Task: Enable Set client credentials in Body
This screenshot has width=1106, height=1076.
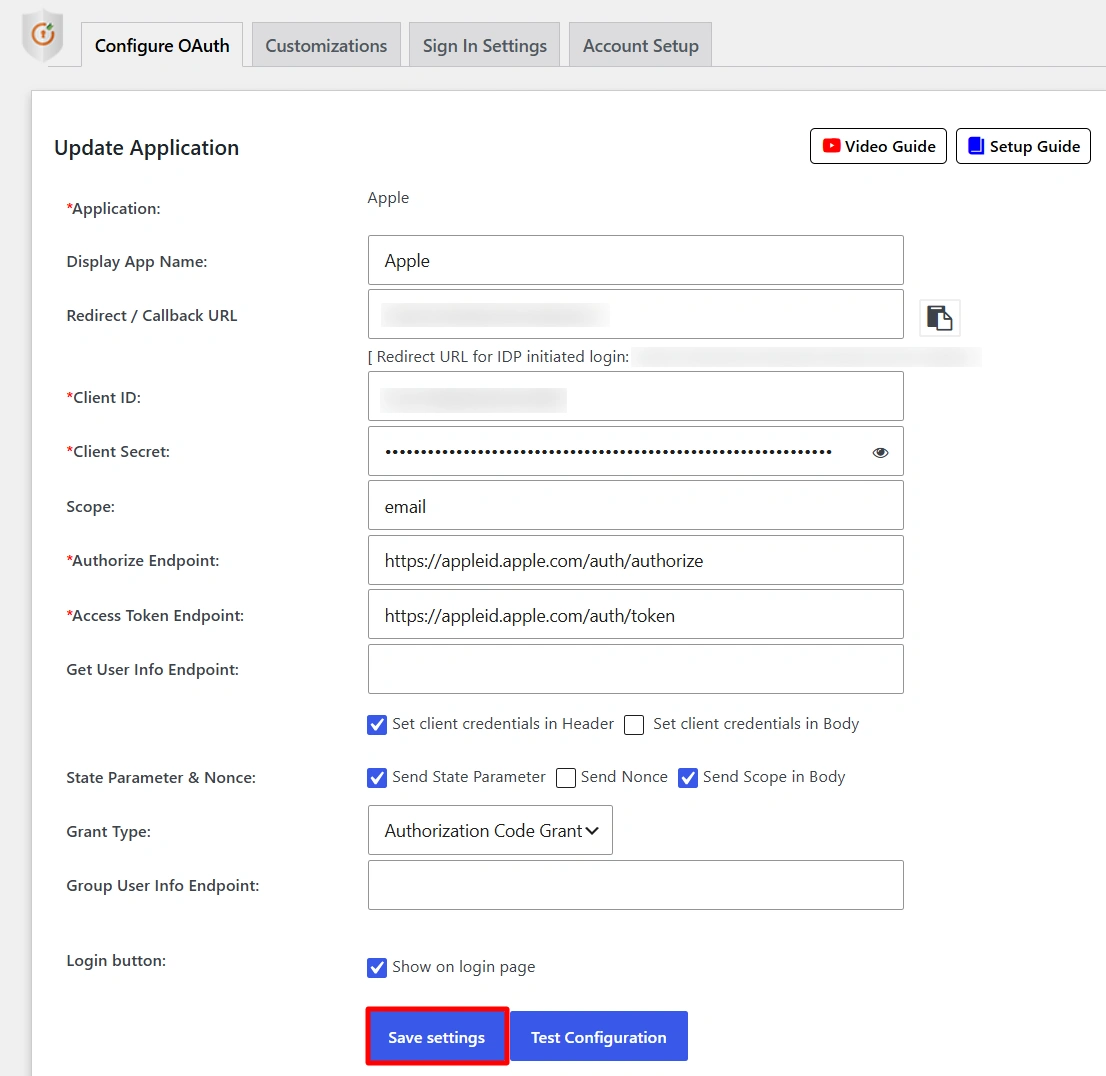Action: point(633,725)
